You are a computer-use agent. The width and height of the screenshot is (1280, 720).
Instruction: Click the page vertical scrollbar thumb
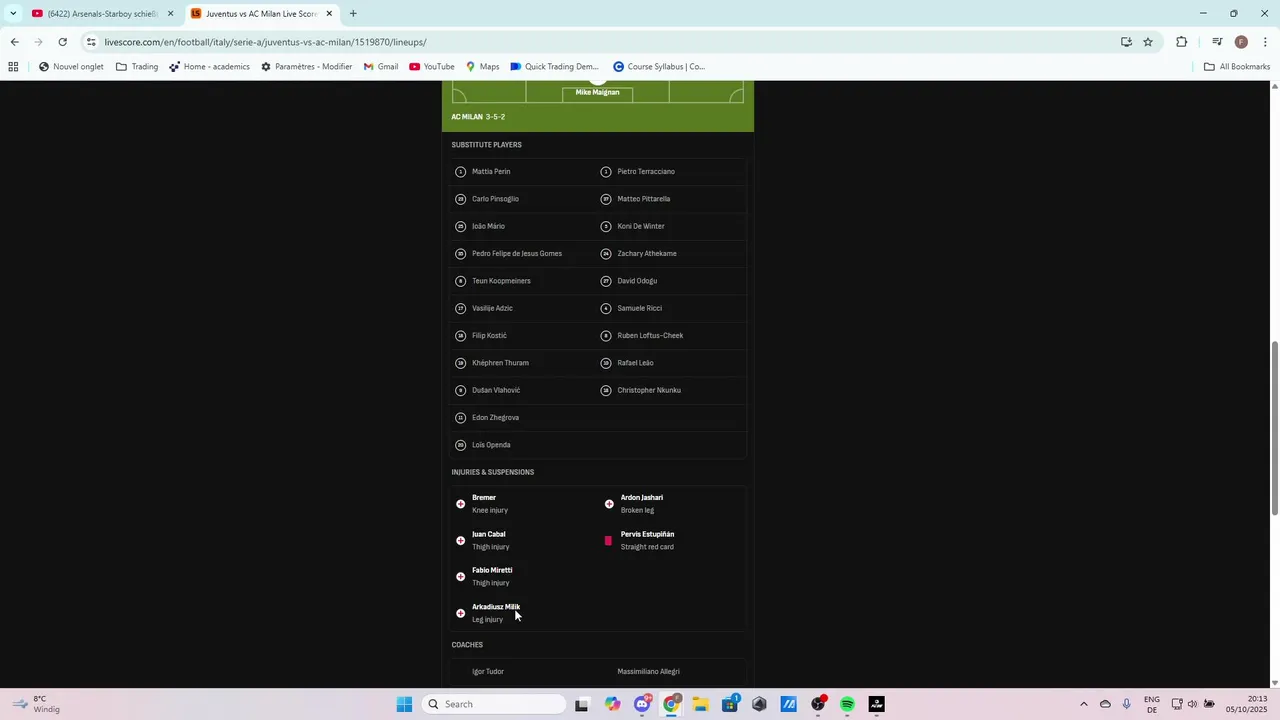pyautogui.click(x=1274, y=427)
